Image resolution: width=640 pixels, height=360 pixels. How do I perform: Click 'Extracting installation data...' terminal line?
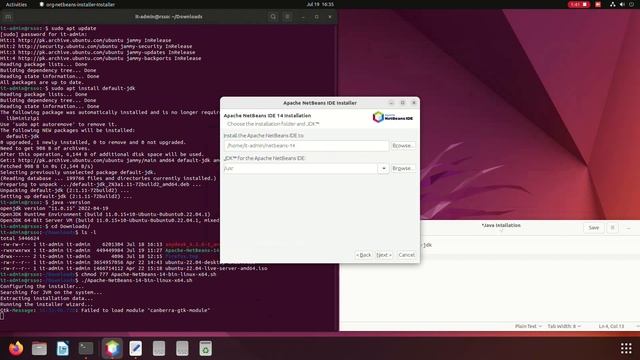pos(47,298)
